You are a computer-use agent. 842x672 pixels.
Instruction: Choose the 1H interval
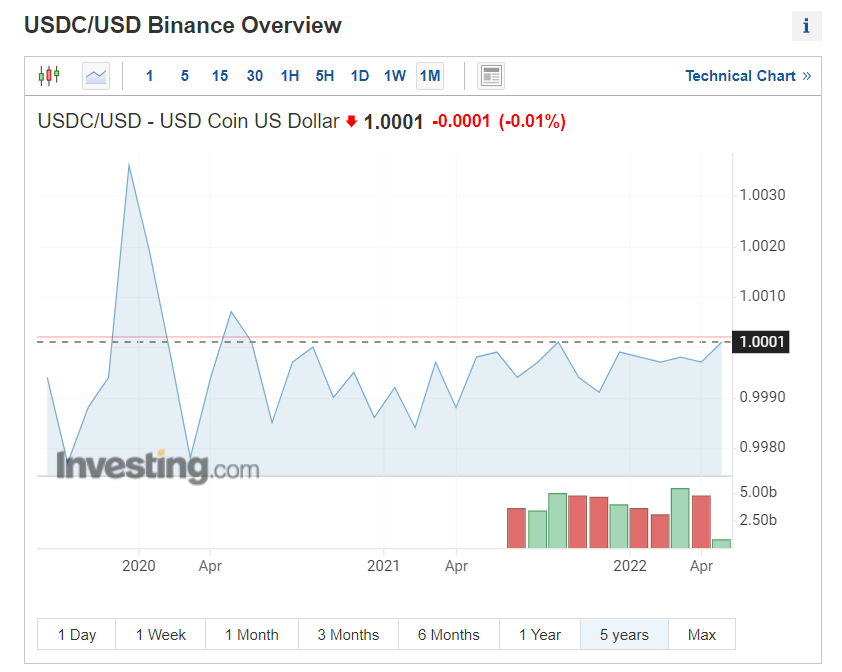coord(290,76)
